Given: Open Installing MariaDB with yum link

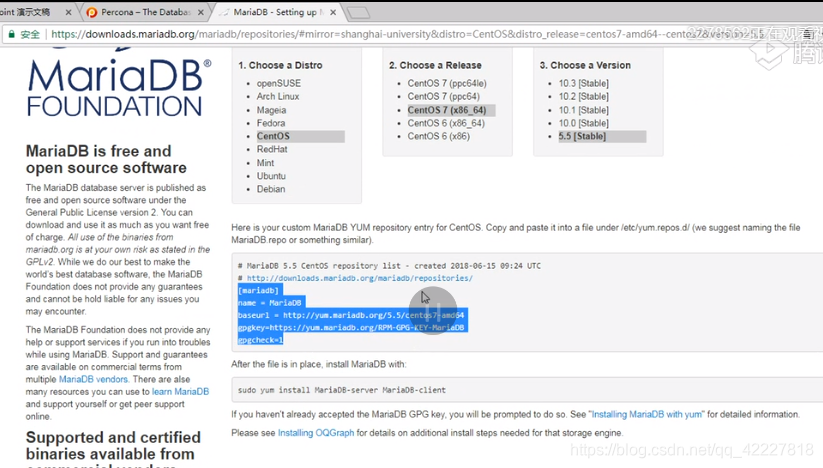Looking at the screenshot, I should (647, 414).
